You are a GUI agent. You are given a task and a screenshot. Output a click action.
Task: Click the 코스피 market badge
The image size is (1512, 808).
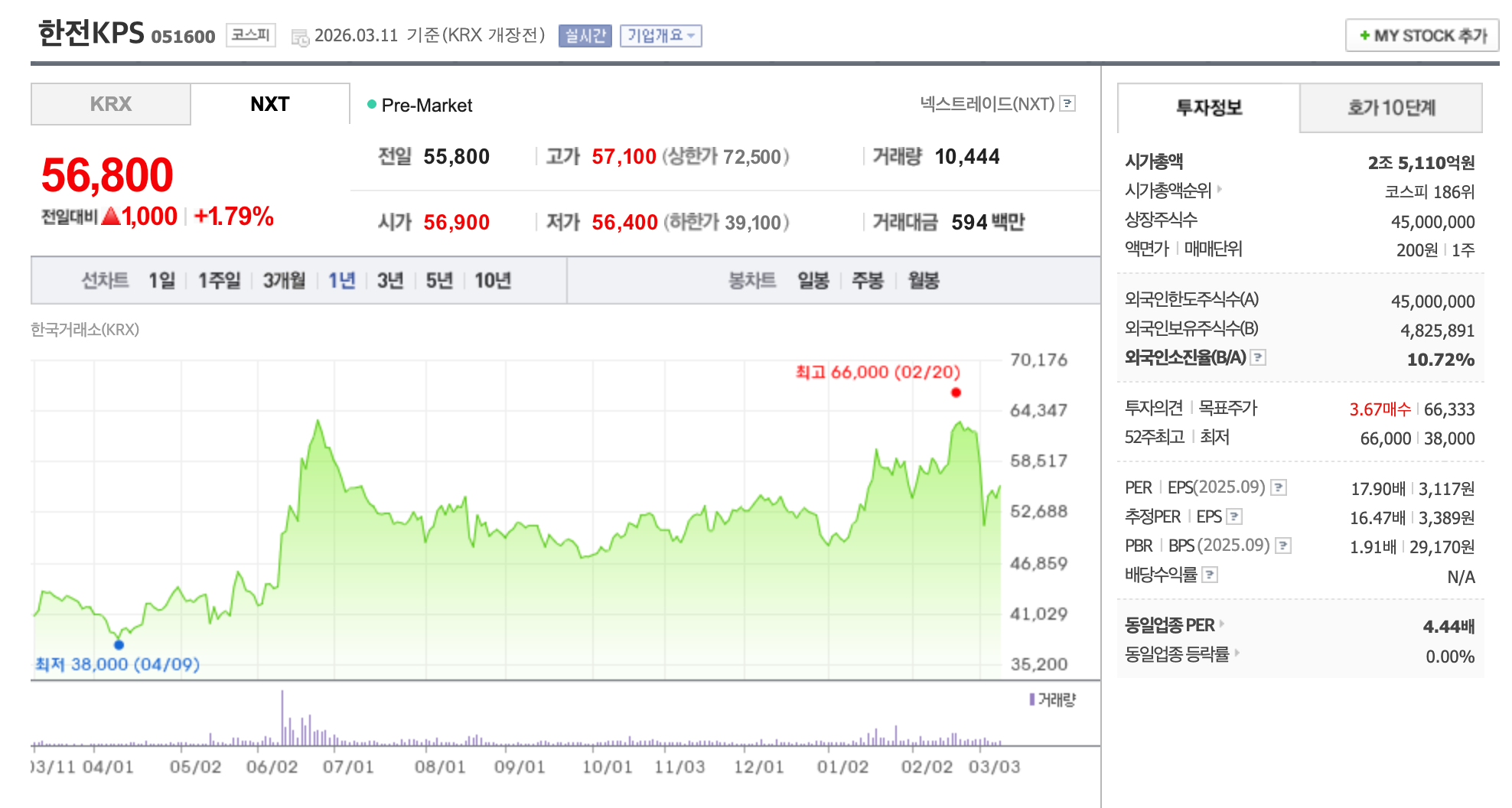251,35
